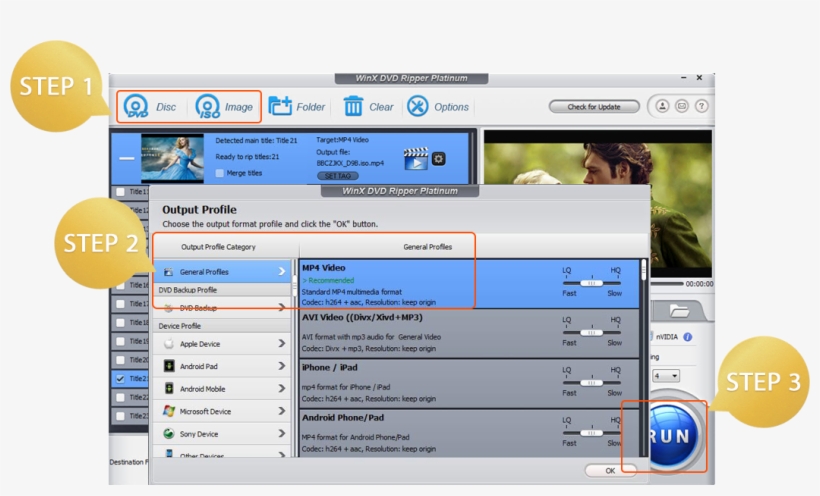The height and width of the screenshot is (496, 820).
Task: Check the Title20 checkbox
Action: click(x=120, y=360)
